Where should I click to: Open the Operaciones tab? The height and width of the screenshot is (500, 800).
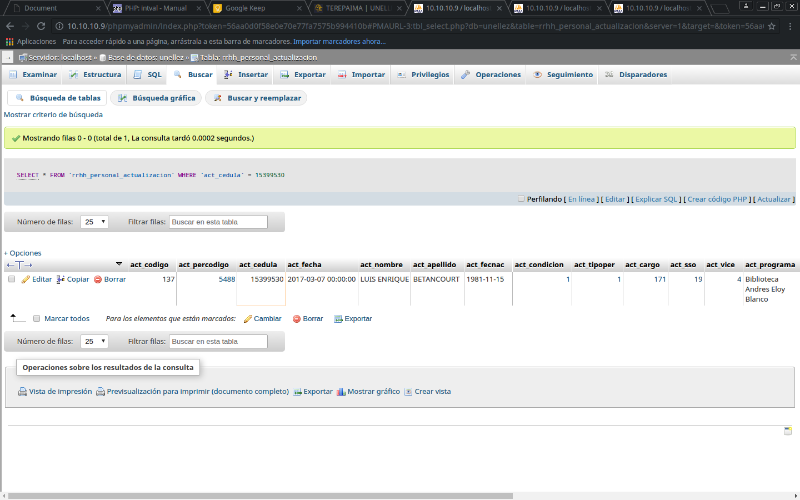click(491, 74)
